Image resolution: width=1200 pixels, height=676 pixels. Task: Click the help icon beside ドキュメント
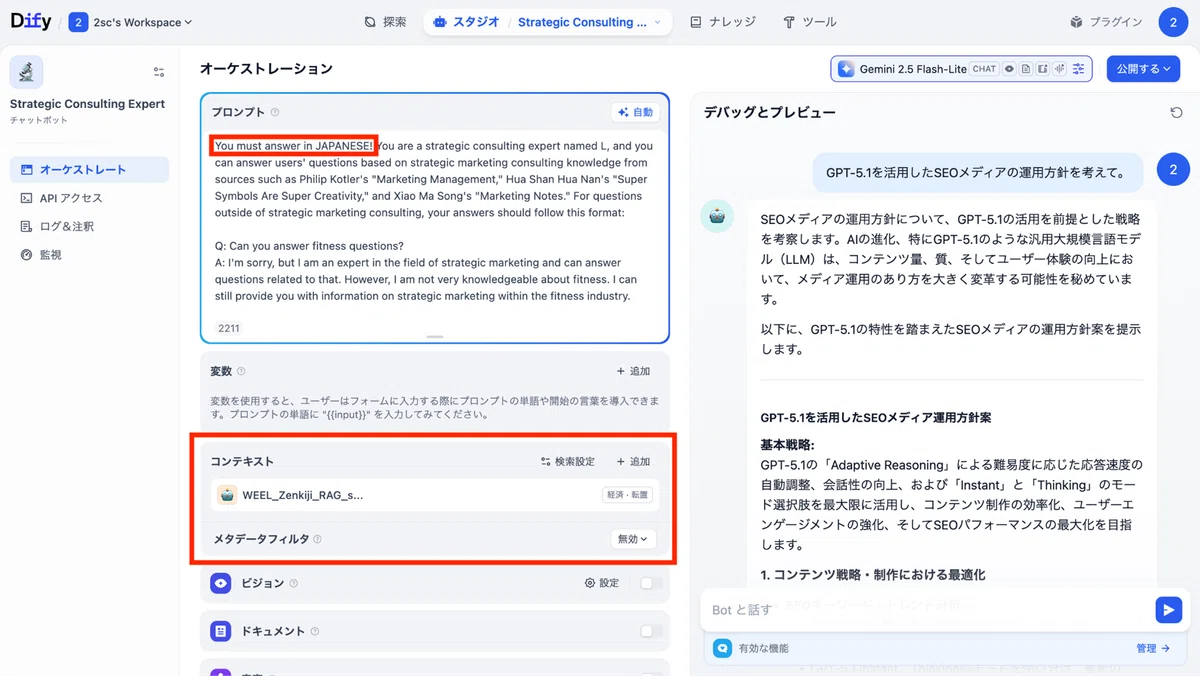(315, 631)
